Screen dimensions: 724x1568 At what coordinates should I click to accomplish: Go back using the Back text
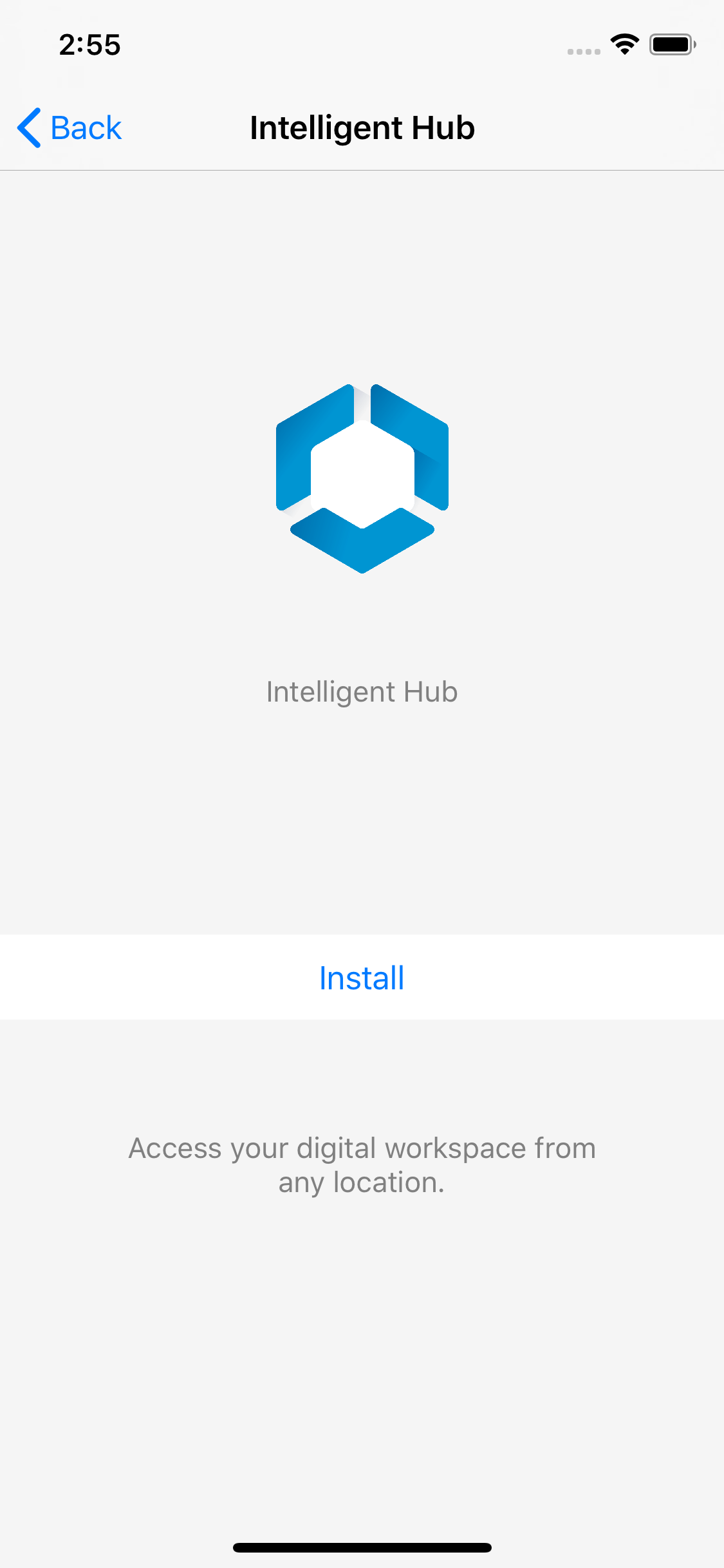pos(86,127)
